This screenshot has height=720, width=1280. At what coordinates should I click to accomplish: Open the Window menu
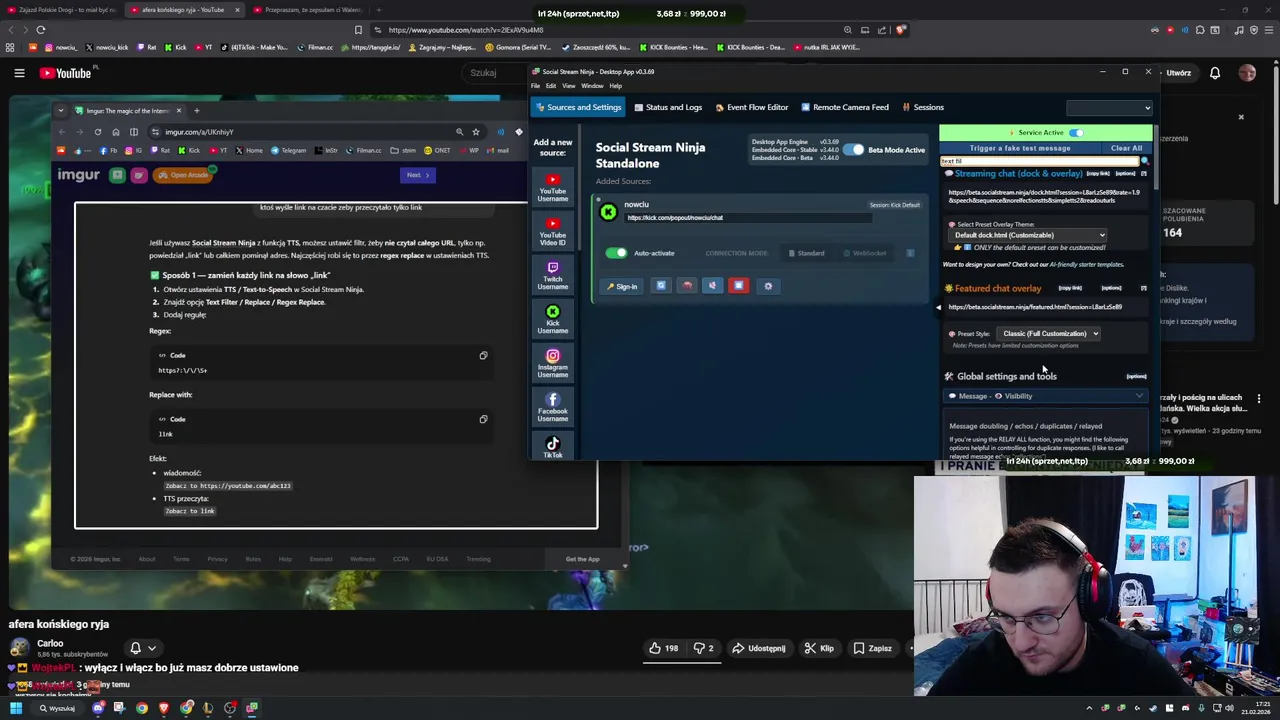coord(592,86)
